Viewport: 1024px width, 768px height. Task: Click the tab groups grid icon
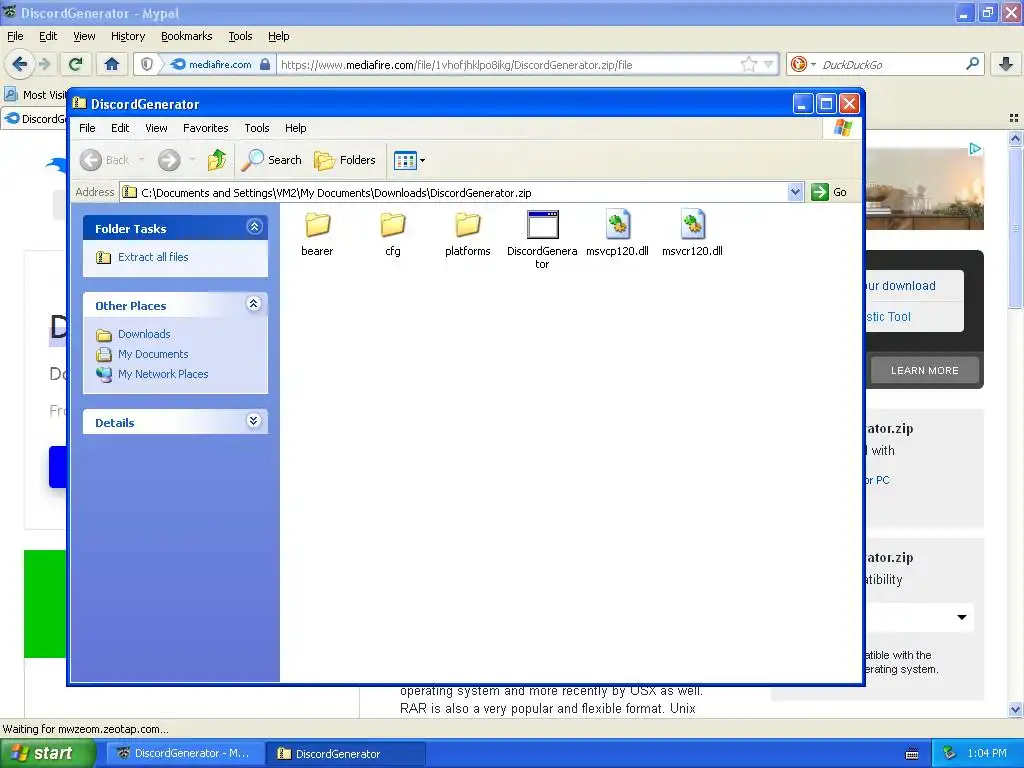pos(1014,118)
